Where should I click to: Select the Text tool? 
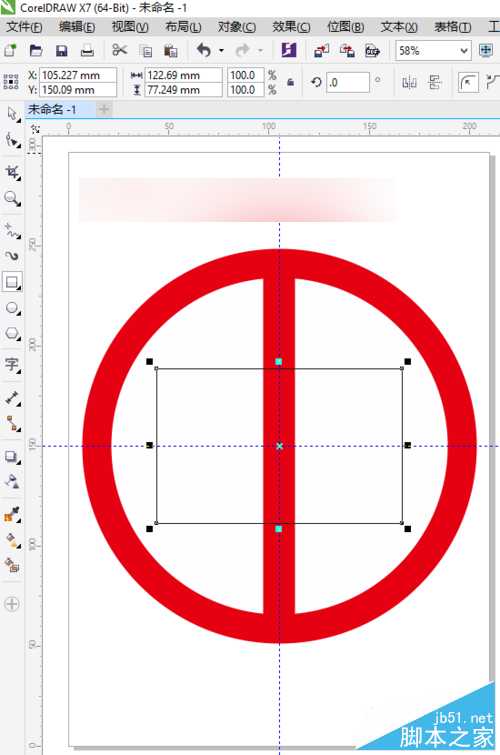(12, 364)
